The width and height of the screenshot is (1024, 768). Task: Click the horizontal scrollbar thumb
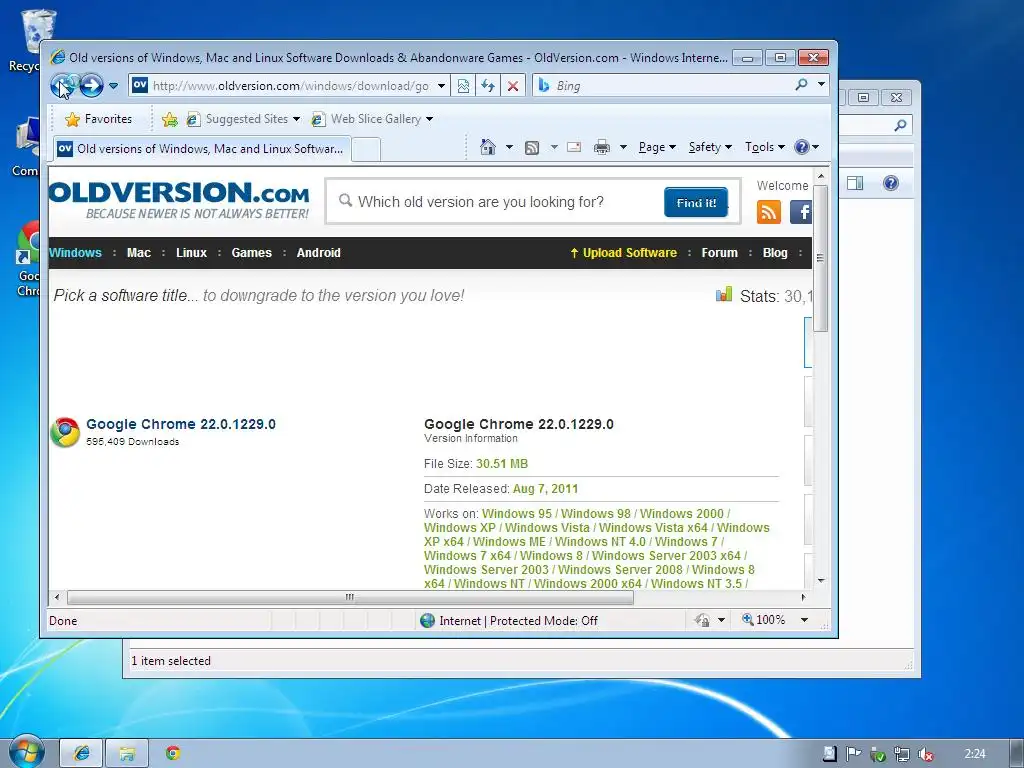coord(350,597)
